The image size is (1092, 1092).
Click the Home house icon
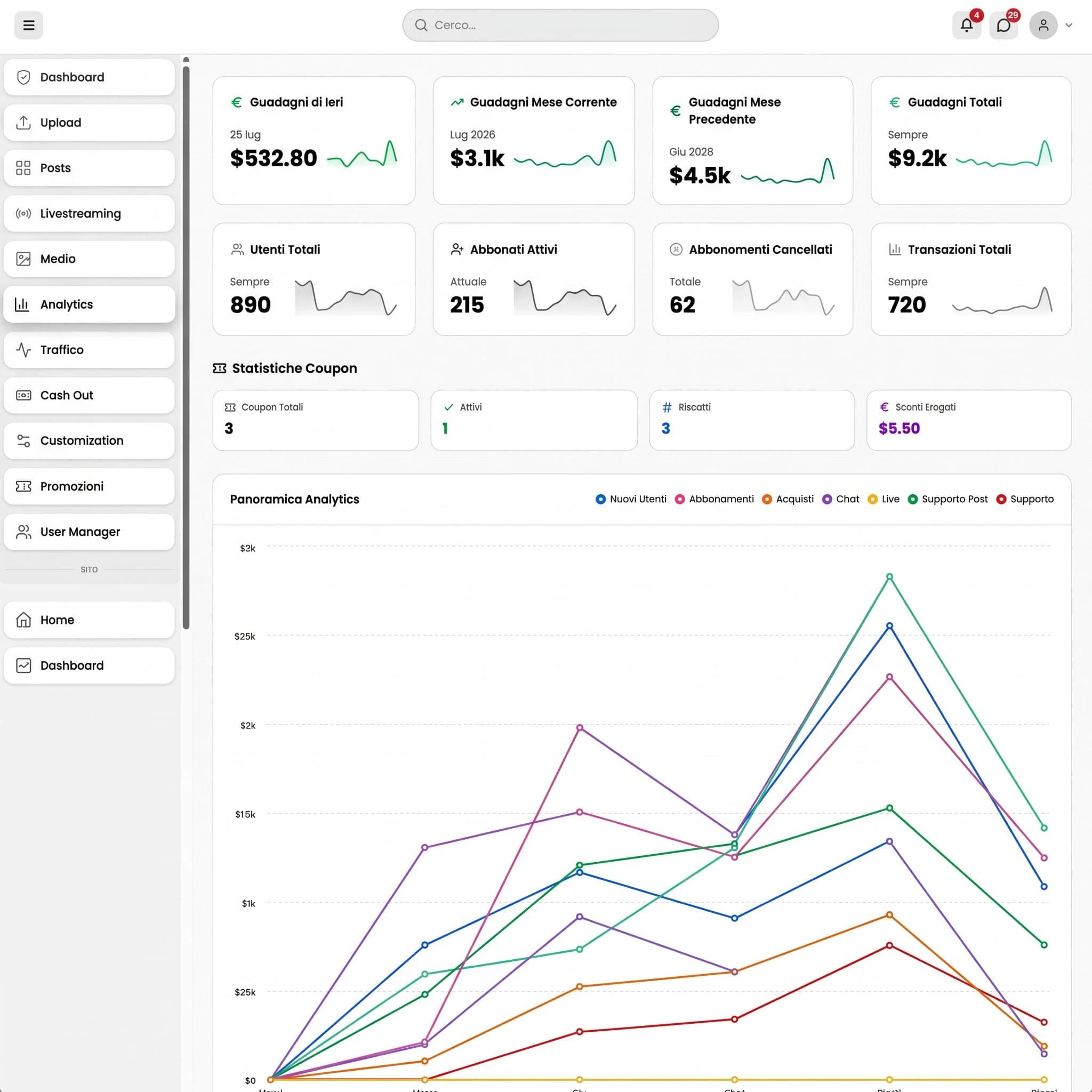pos(23,620)
